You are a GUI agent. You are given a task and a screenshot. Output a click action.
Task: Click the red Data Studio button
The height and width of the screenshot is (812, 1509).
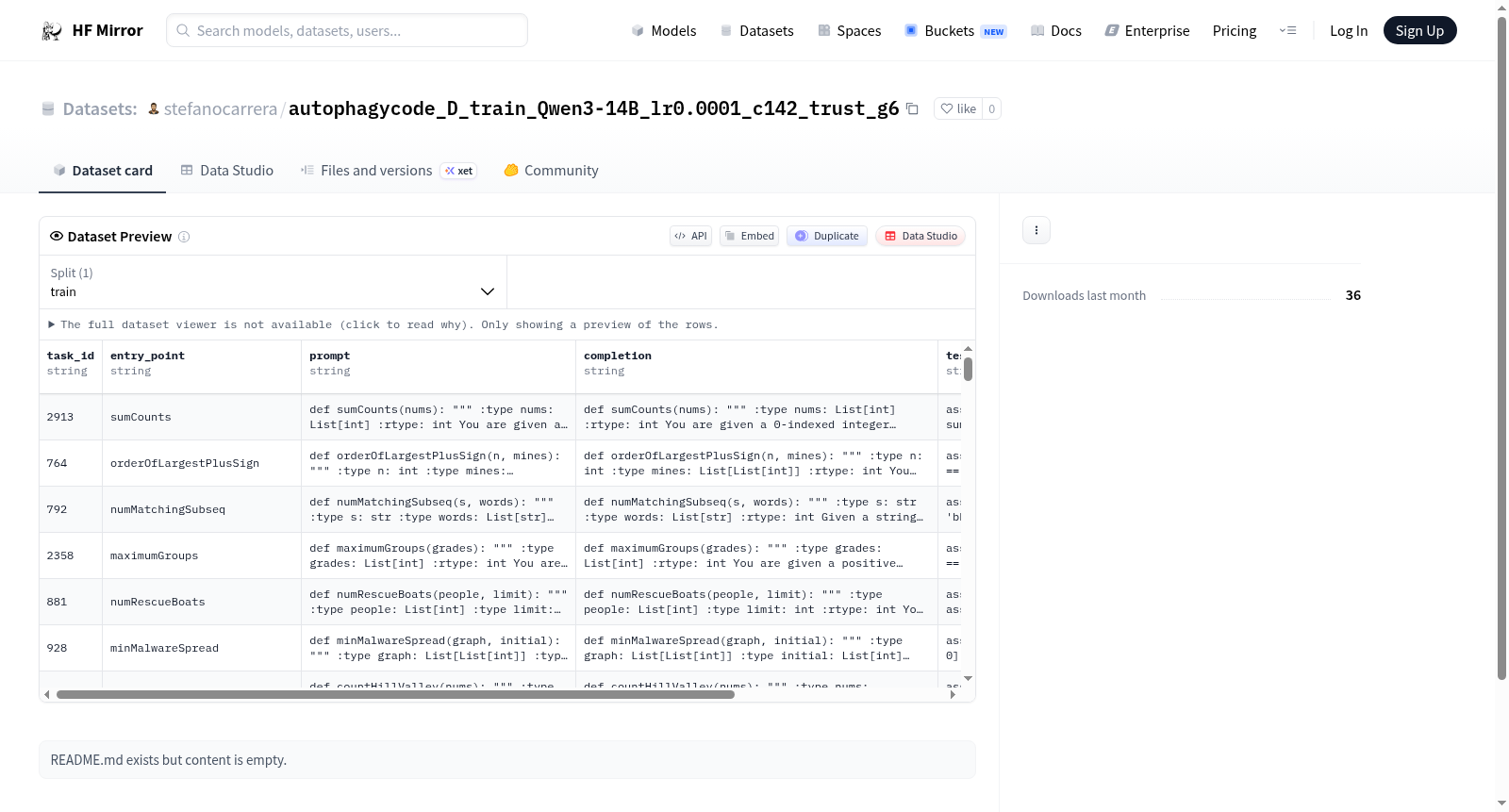pyautogui.click(x=920, y=236)
